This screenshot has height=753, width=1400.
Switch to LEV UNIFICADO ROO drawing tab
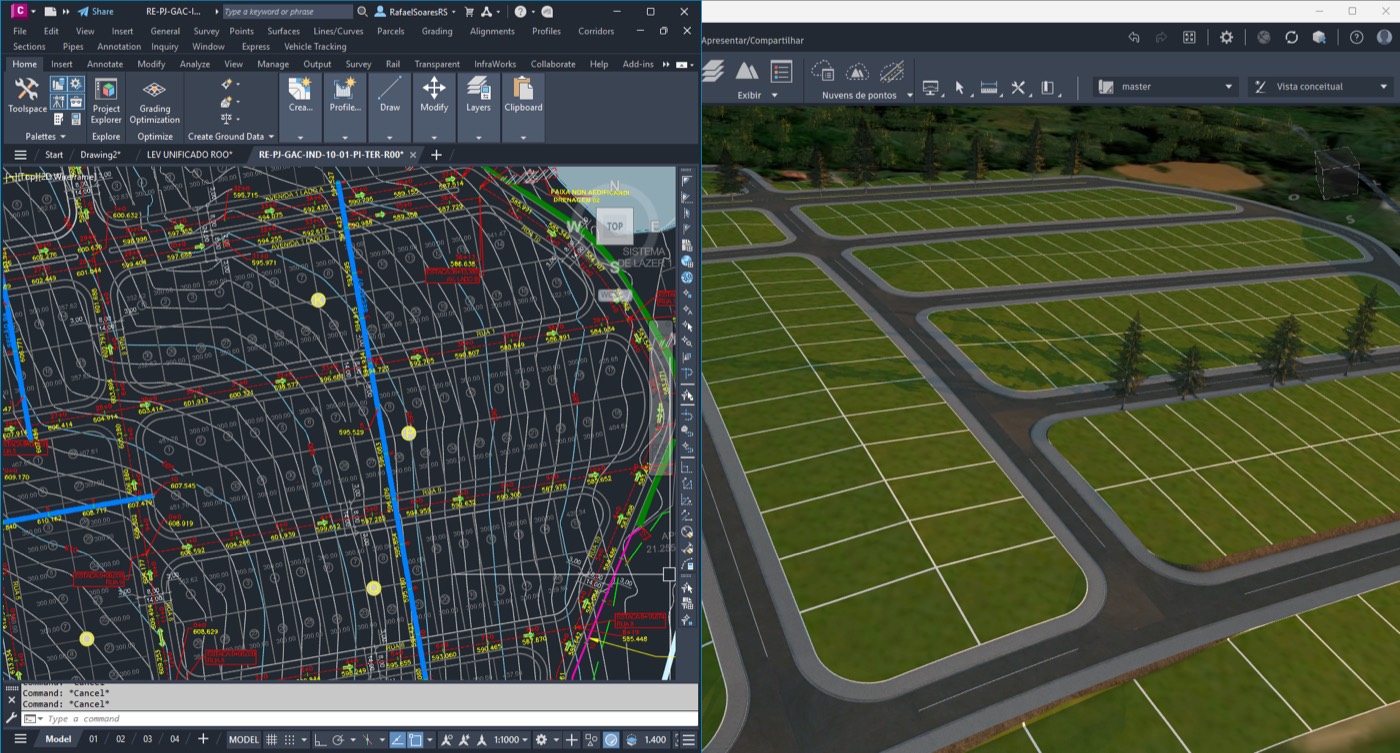189,155
